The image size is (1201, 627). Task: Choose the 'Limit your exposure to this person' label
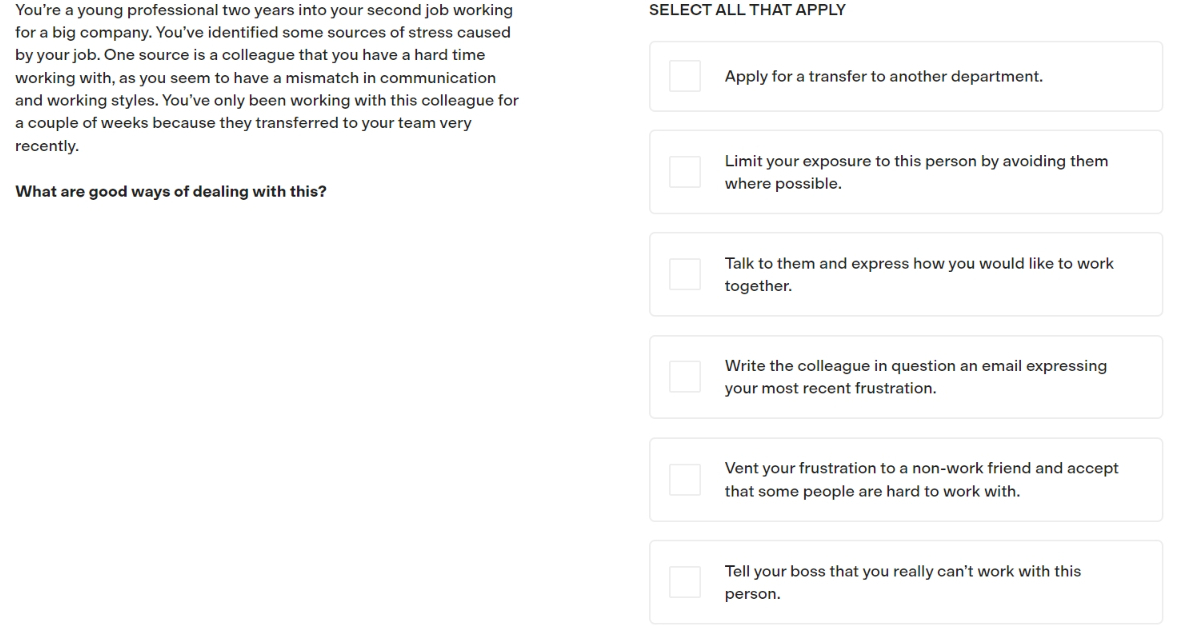916,172
